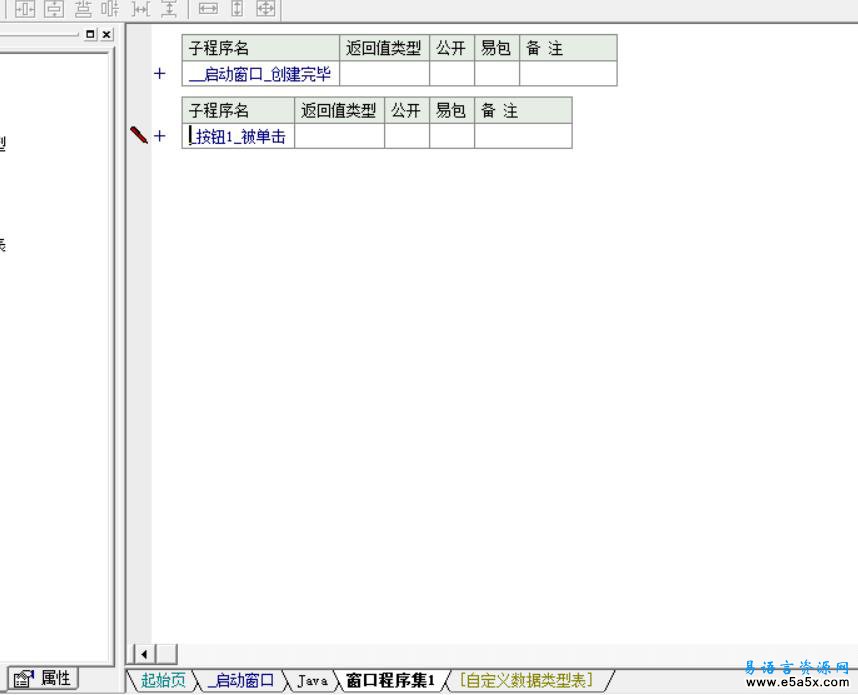Expand the _按钮1_被单击 subroutine with plus
The image size is (858, 695).
pos(160,136)
